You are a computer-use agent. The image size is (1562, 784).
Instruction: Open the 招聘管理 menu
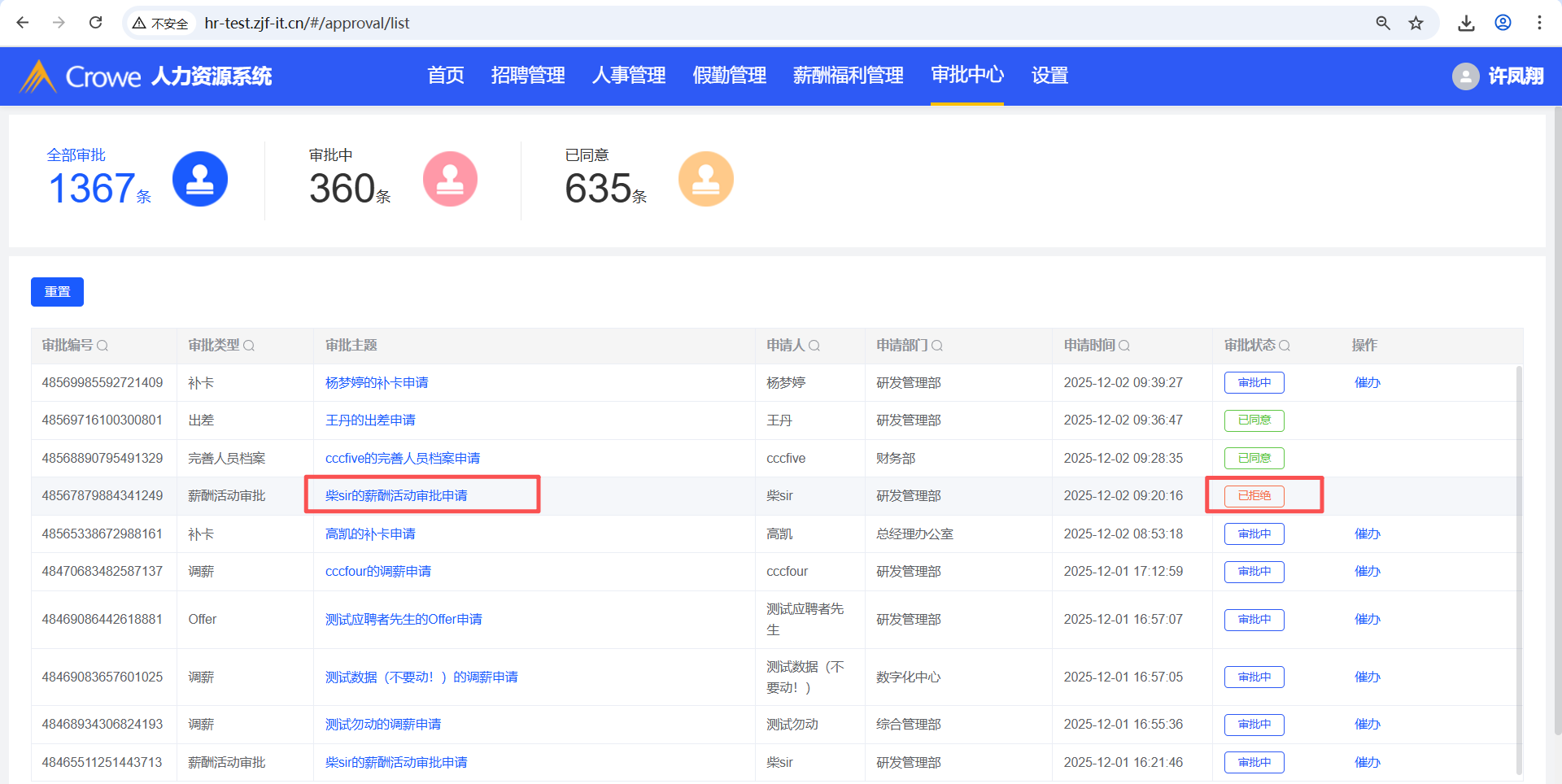pos(528,76)
